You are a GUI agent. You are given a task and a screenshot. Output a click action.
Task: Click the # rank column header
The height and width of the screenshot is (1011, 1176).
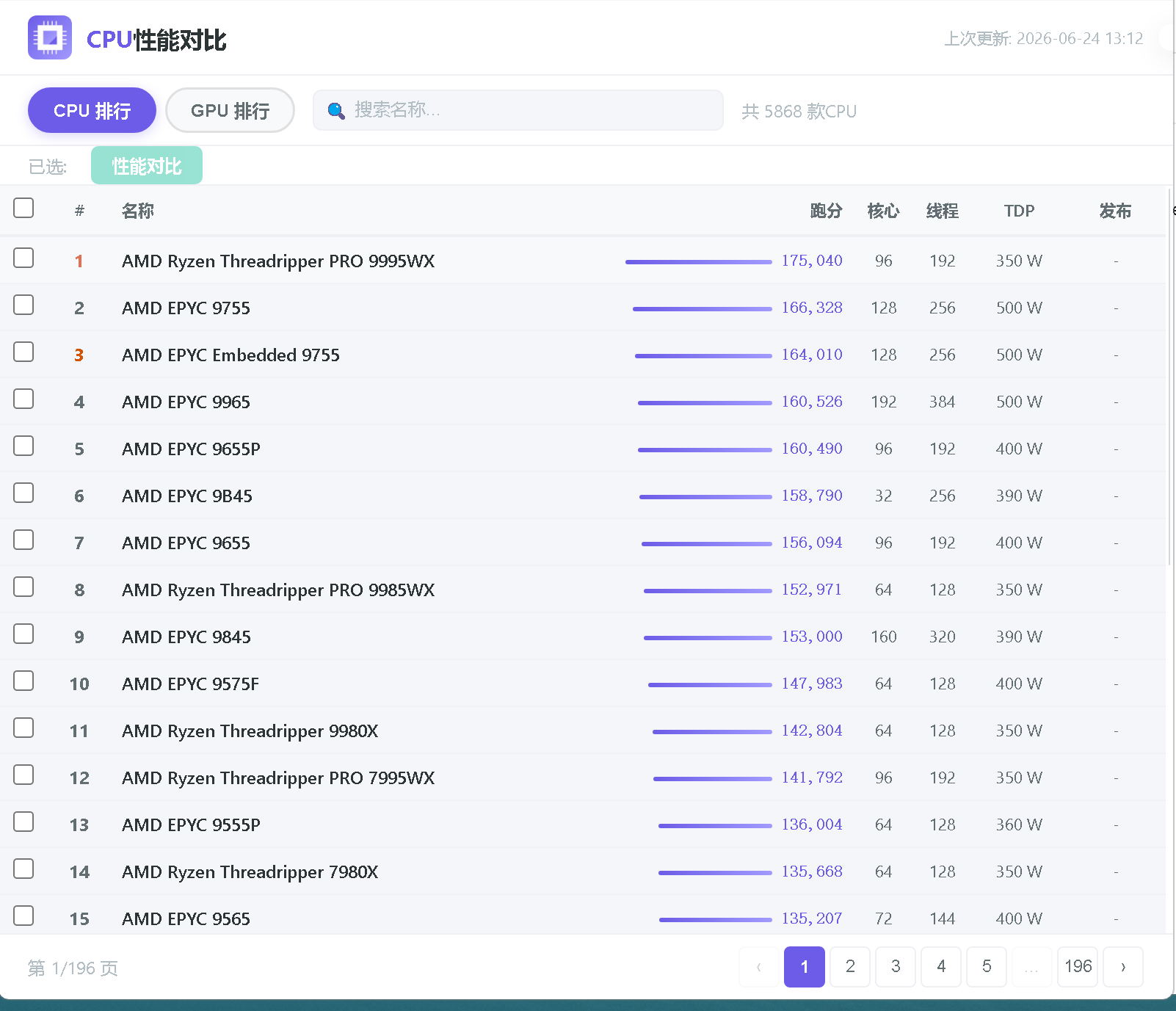(79, 211)
